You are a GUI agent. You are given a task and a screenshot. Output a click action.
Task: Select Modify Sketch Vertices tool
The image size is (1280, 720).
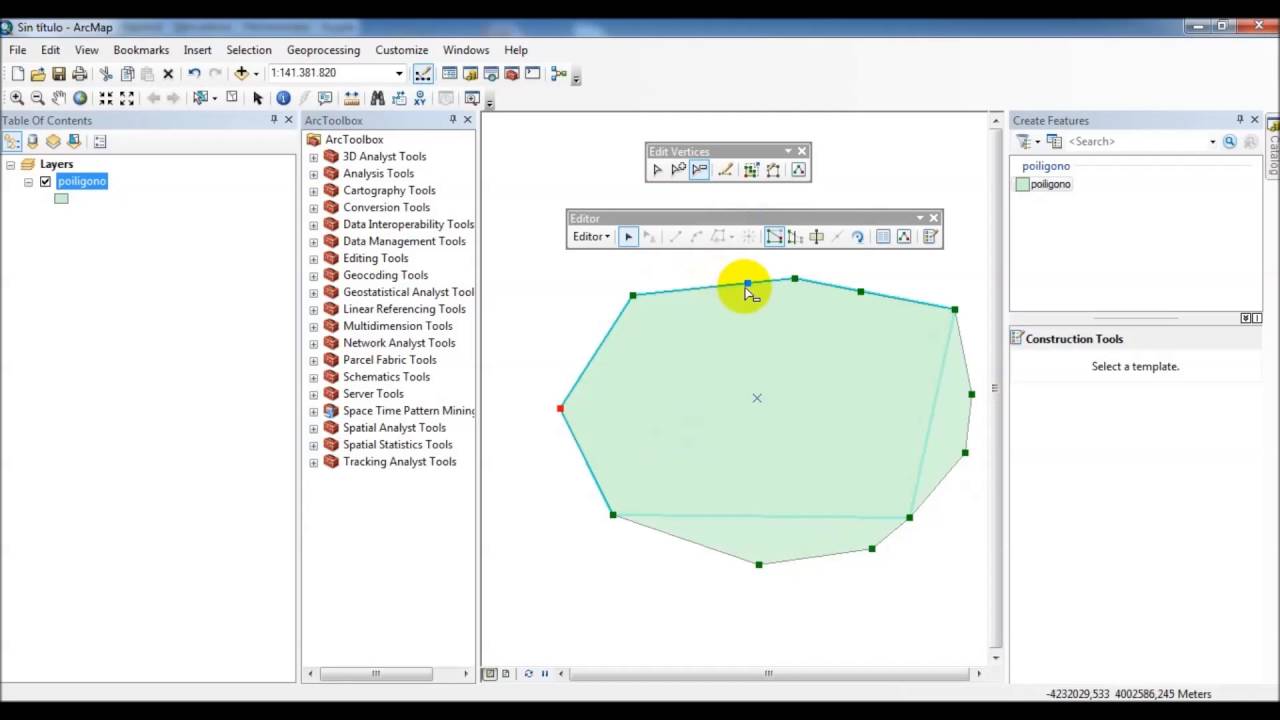[x=657, y=170]
